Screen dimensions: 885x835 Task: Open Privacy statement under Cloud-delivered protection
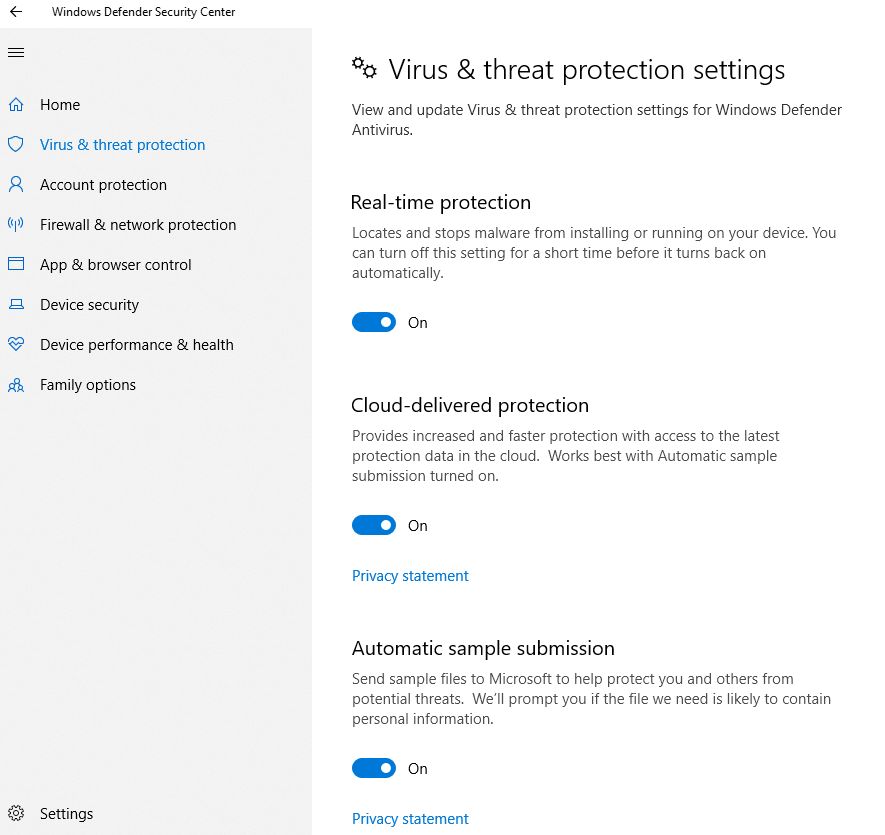click(x=410, y=576)
